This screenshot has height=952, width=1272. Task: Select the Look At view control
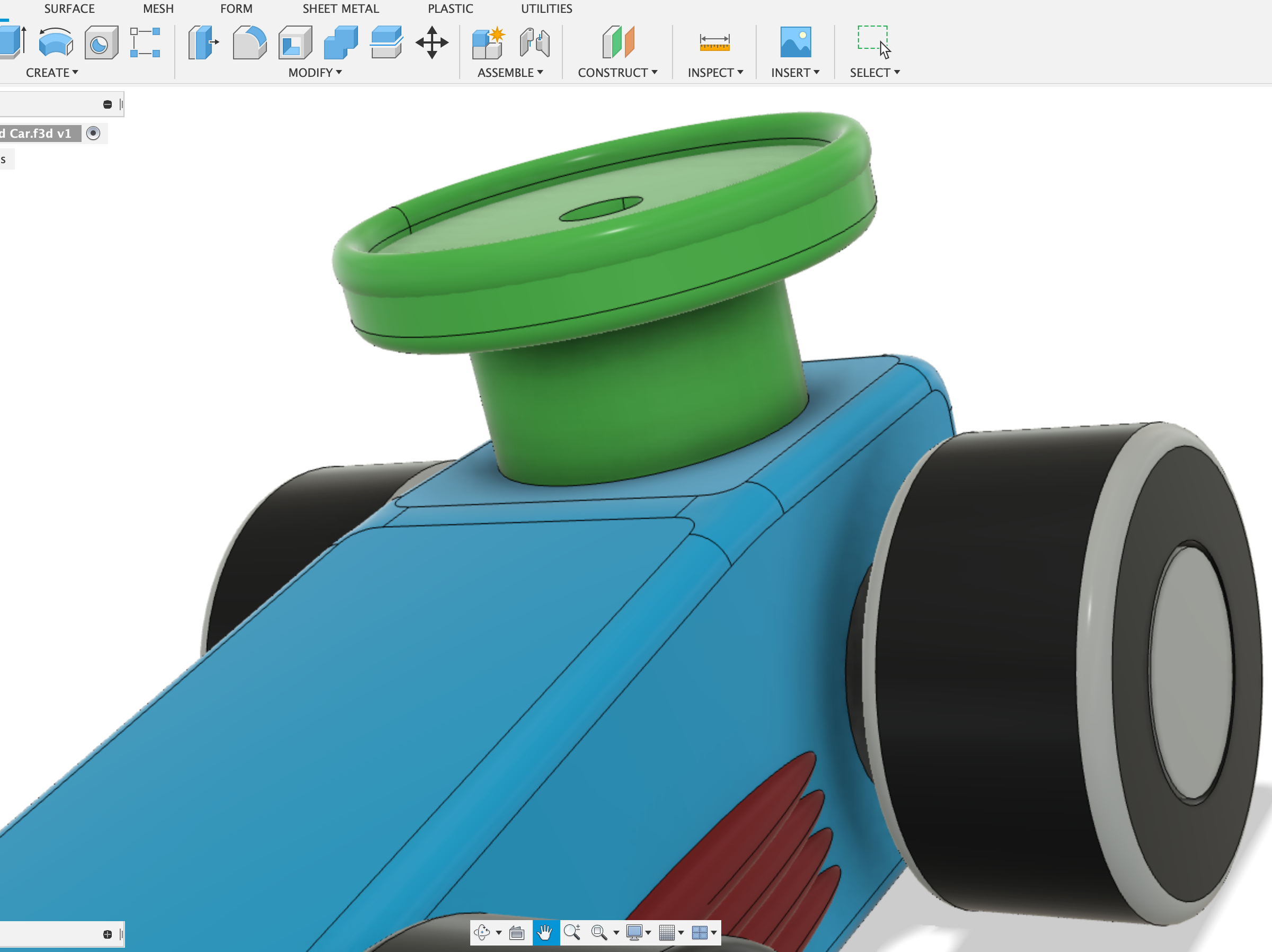517,933
